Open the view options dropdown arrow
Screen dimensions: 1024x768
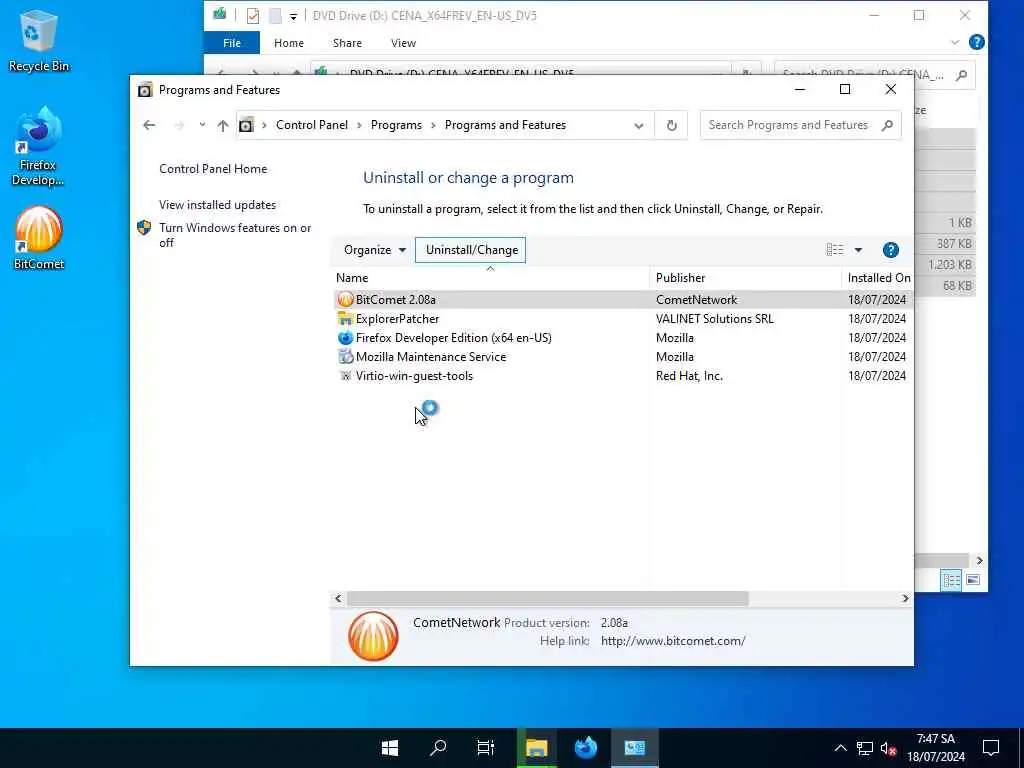click(x=858, y=250)
